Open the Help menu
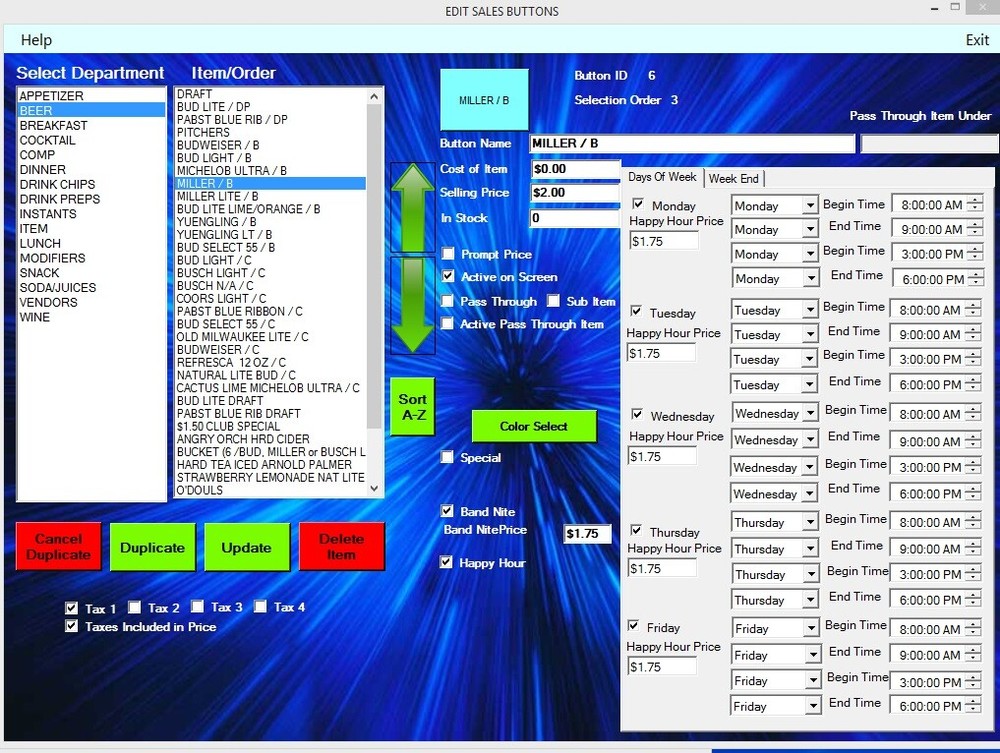 36,40
